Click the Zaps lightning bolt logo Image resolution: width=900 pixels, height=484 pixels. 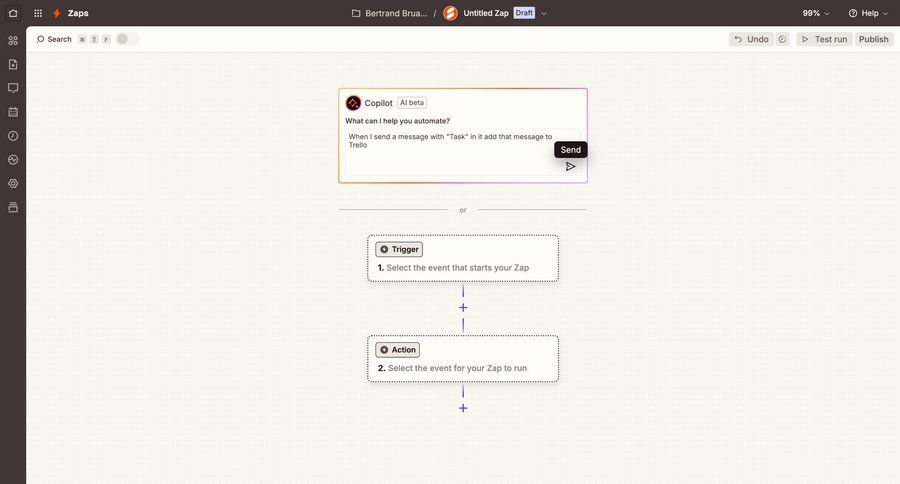coord(56,13)
